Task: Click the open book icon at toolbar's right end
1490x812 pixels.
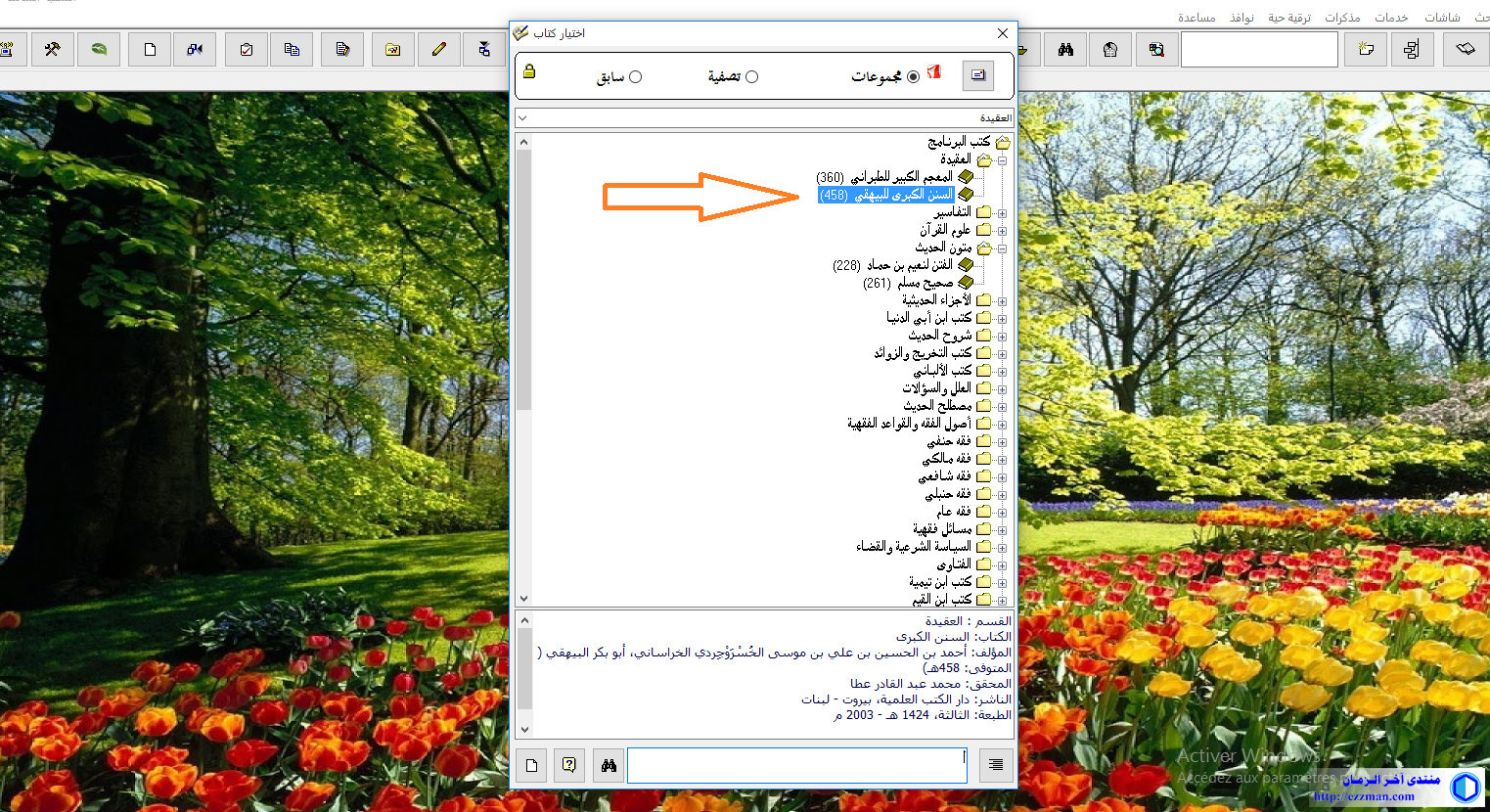Action: point(1465,50)
